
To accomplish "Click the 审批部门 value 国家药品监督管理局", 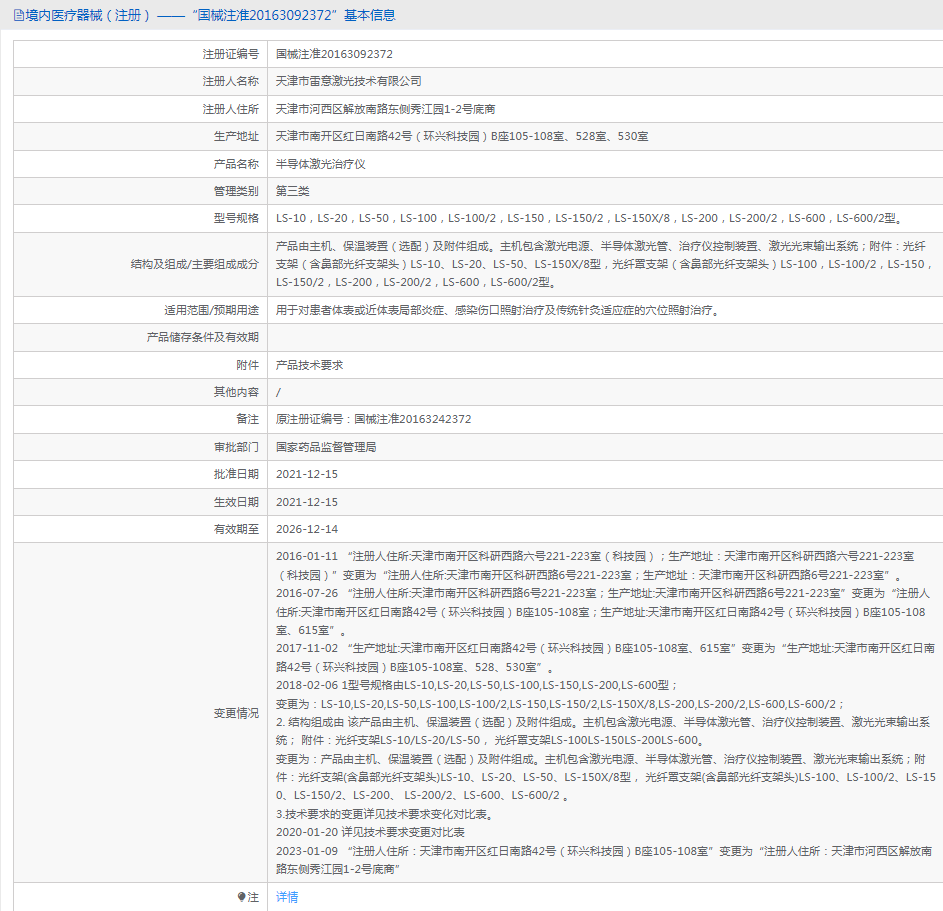I will click(x=326, y=447).
